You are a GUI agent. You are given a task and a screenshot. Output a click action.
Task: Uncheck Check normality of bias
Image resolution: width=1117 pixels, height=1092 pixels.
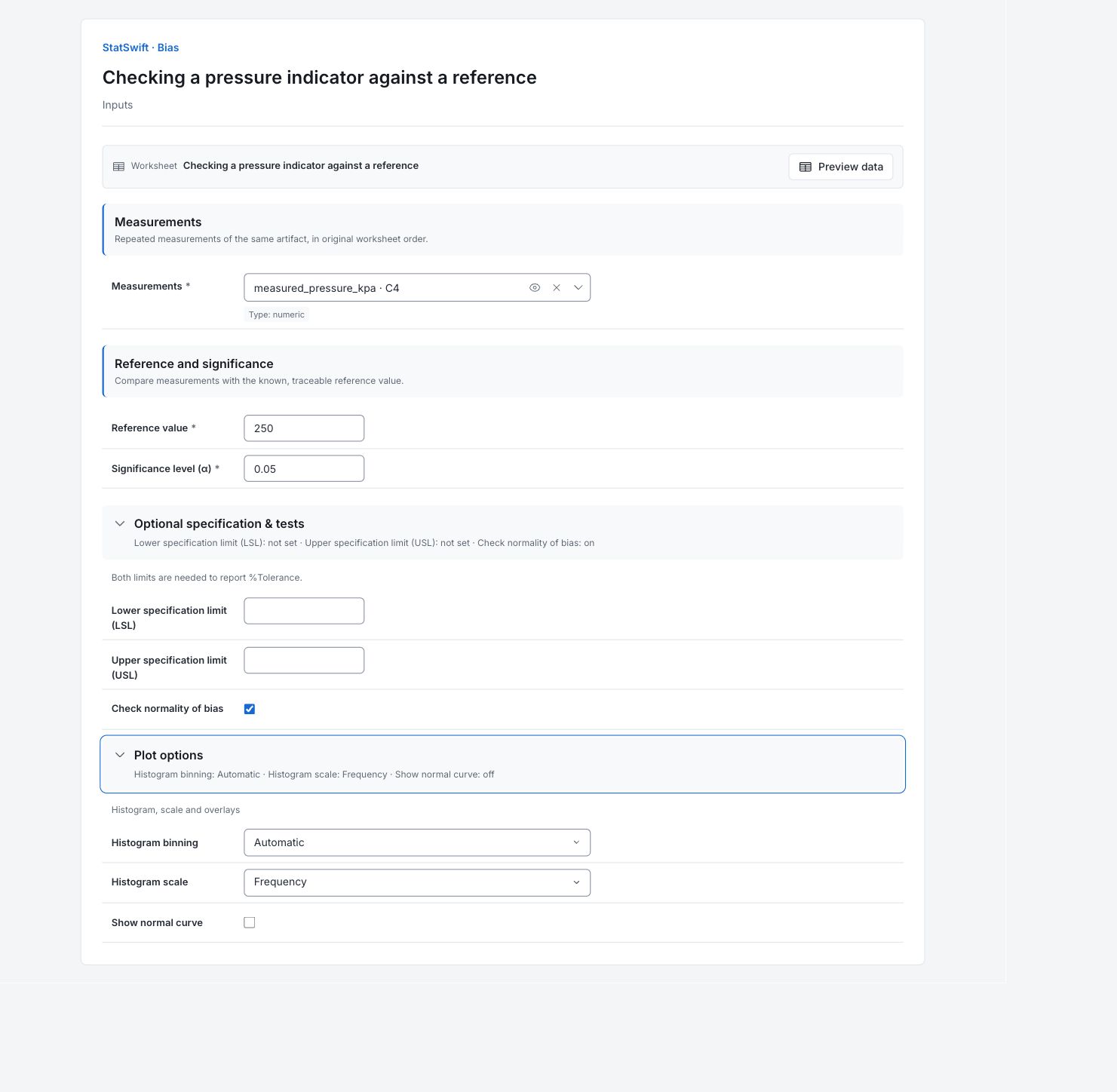click(x=250, y=709)
